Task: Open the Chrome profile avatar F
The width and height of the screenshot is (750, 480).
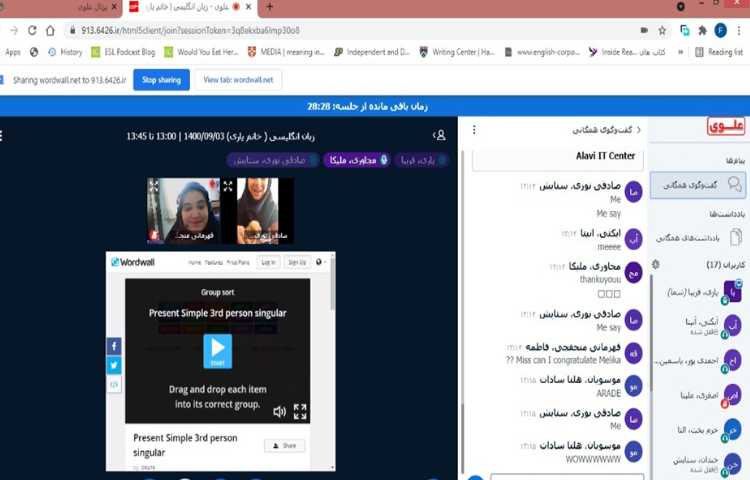Action: [720, 31]
